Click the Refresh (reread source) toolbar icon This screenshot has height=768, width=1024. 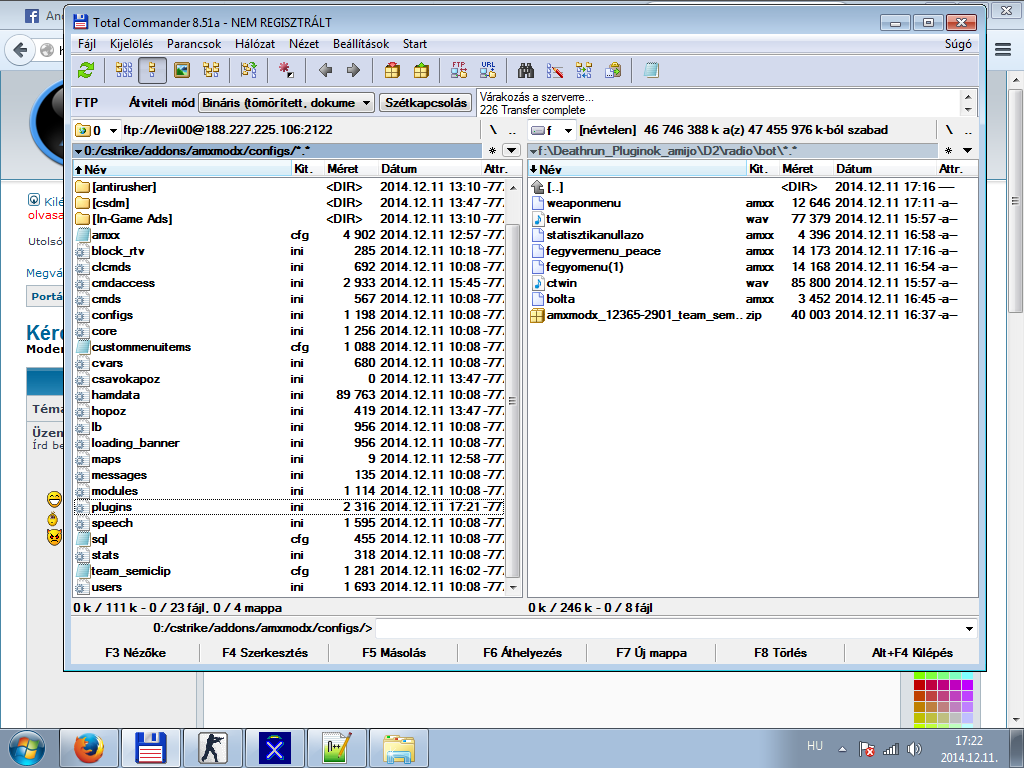click(x=87, y=70)
